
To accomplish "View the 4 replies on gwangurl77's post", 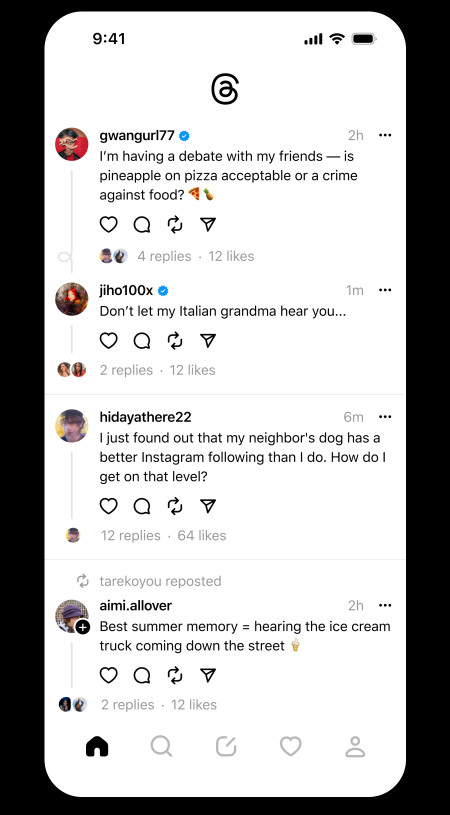I will click(x=164, y=256).
